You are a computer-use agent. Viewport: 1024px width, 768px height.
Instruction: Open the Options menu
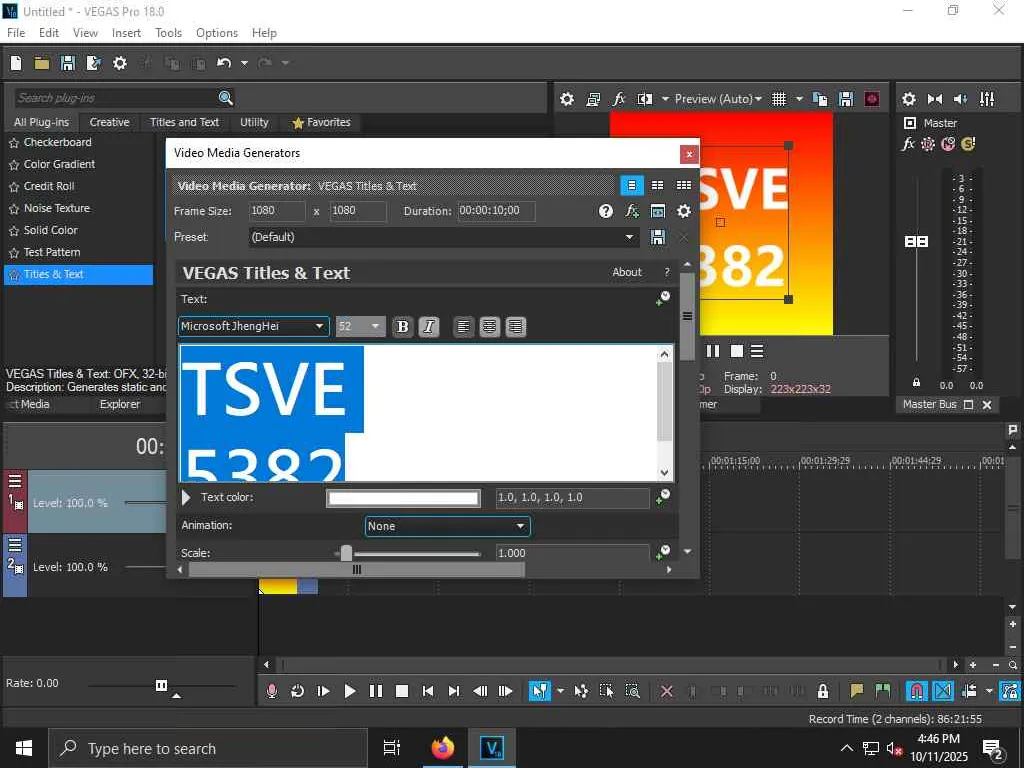click(217, 33)
